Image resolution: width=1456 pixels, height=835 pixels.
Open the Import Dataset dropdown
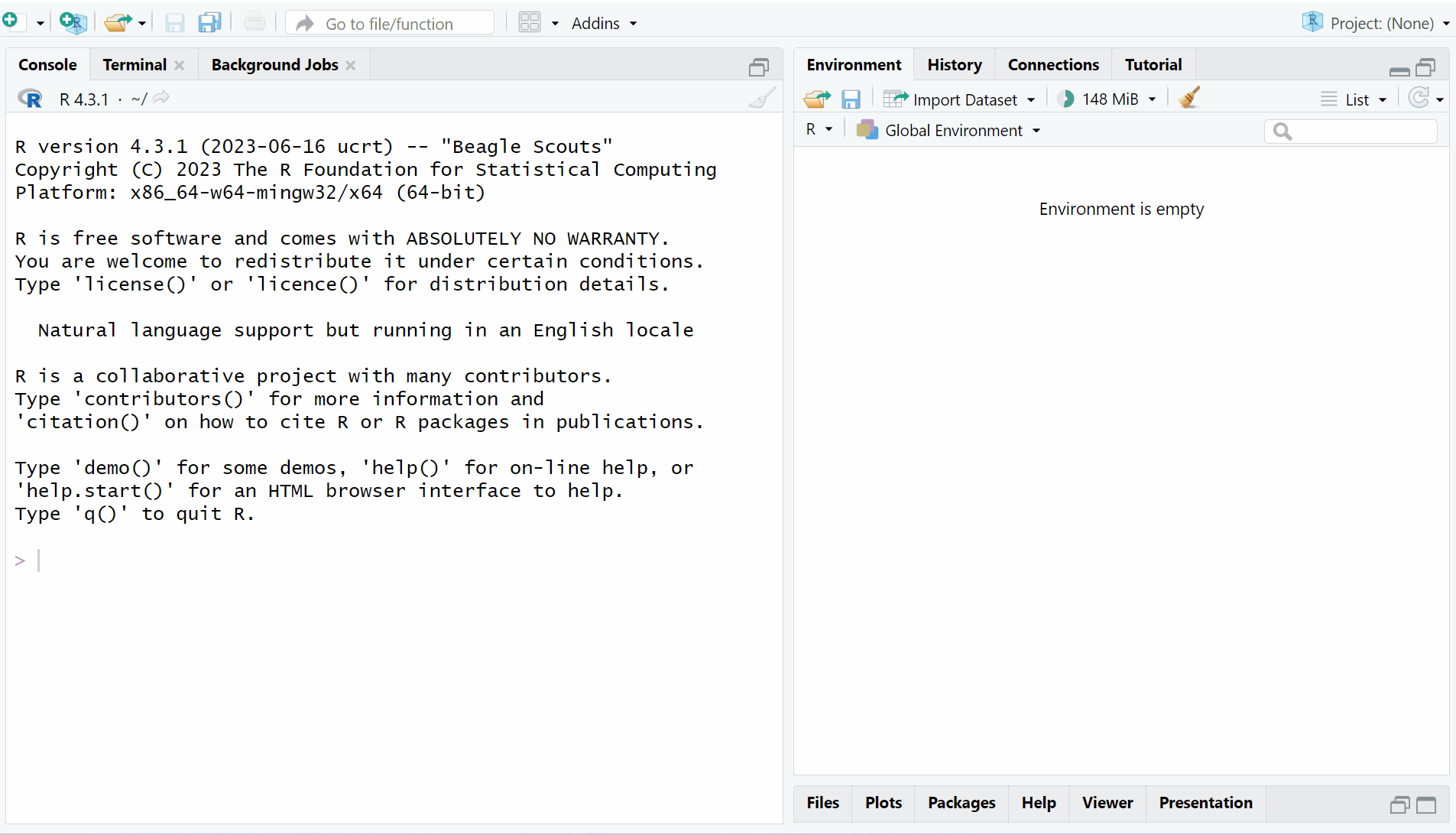click(x=960, y=99)
